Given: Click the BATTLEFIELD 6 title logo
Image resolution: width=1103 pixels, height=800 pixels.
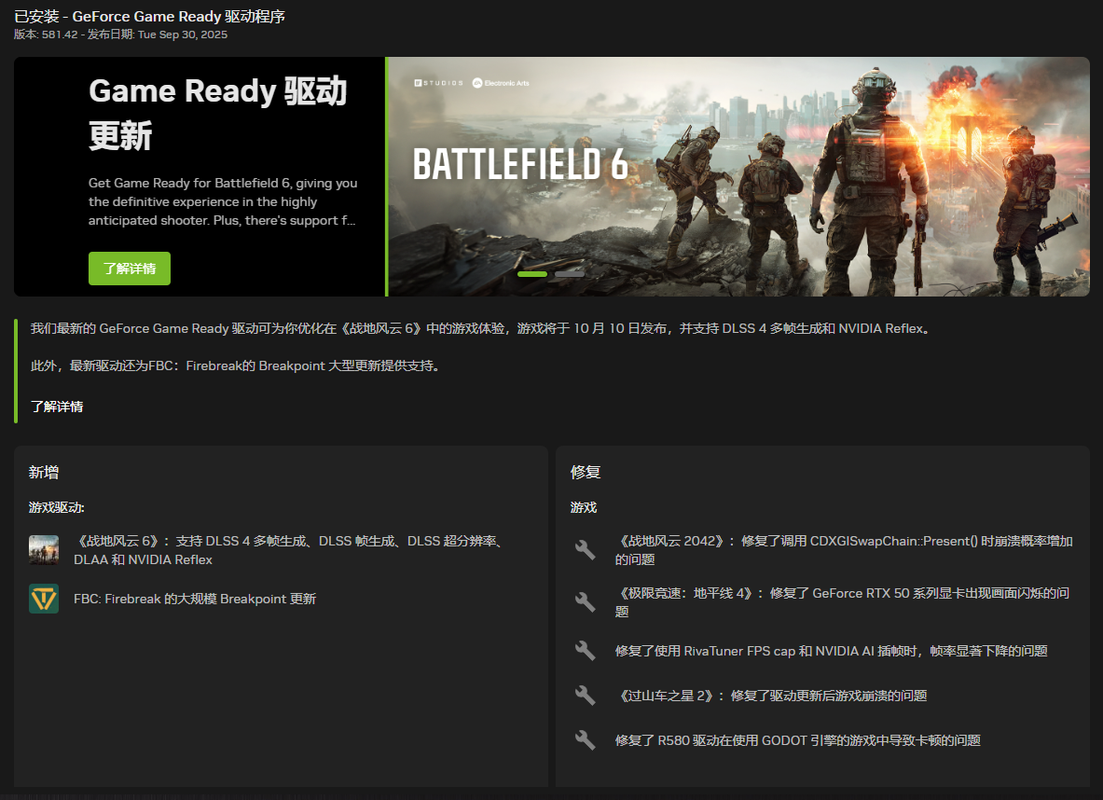Looking at the screenshot, I should [520, 164].
